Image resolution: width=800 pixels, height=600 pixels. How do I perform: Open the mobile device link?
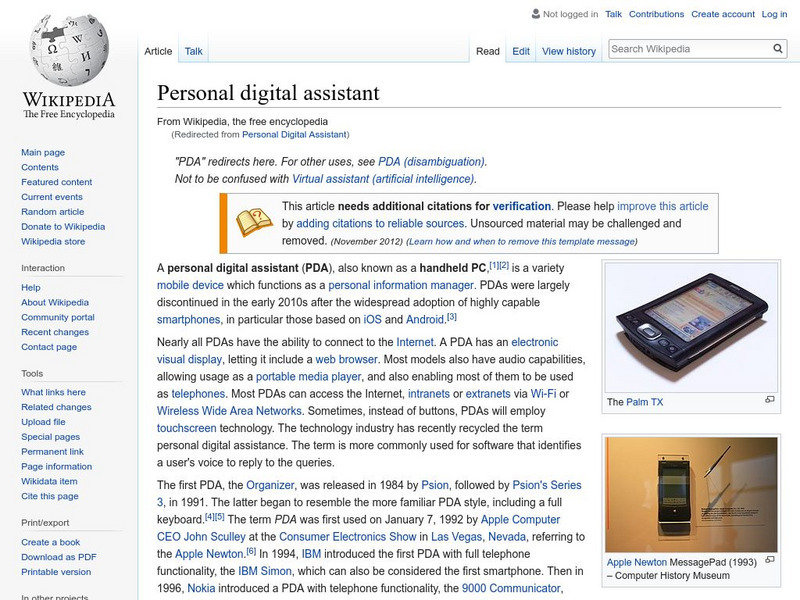190,285
